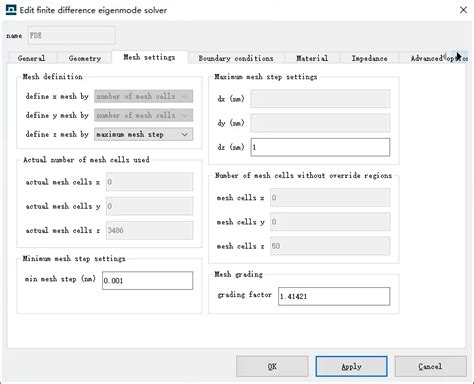Click the 'define z mesh by' label
The width and height of the screenshot is (474, 384).
coord(57,134)
